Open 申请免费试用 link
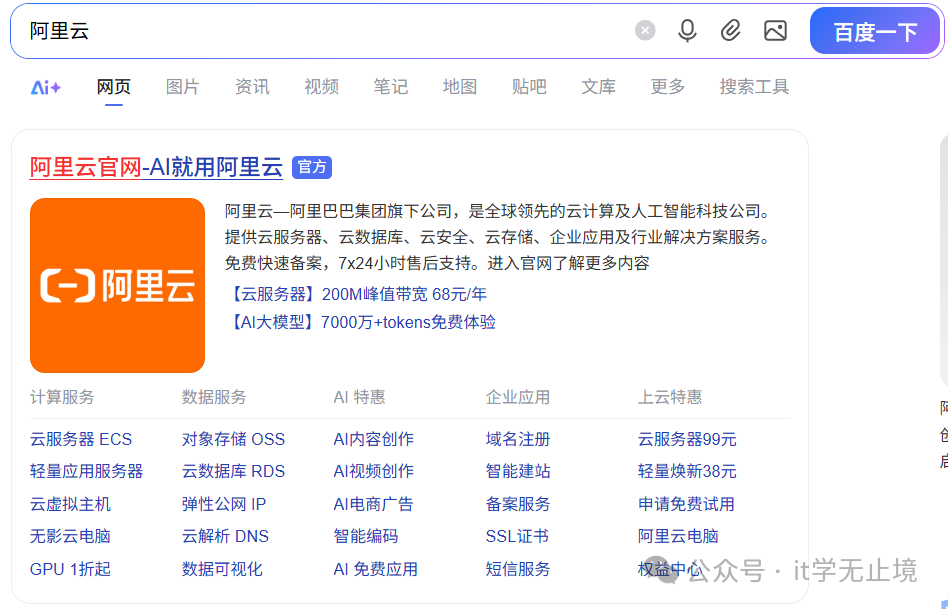The width and height of the screenshot is (948, 609). (x=686, y=504)
